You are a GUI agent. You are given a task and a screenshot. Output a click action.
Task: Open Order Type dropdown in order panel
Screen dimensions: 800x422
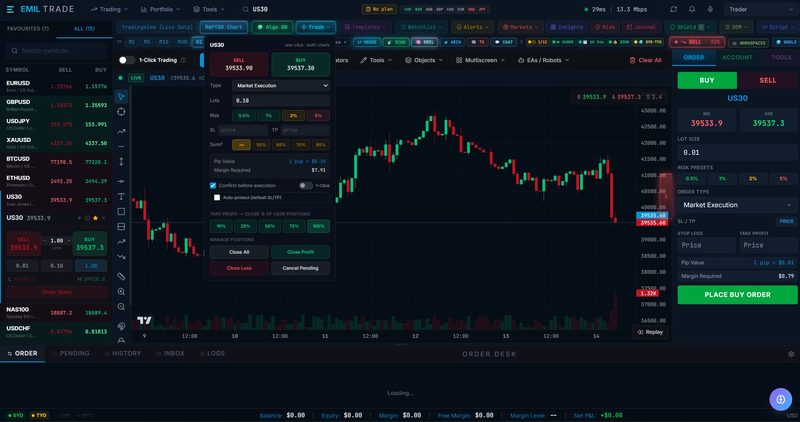pyautogui.click(x=737, y=205)
